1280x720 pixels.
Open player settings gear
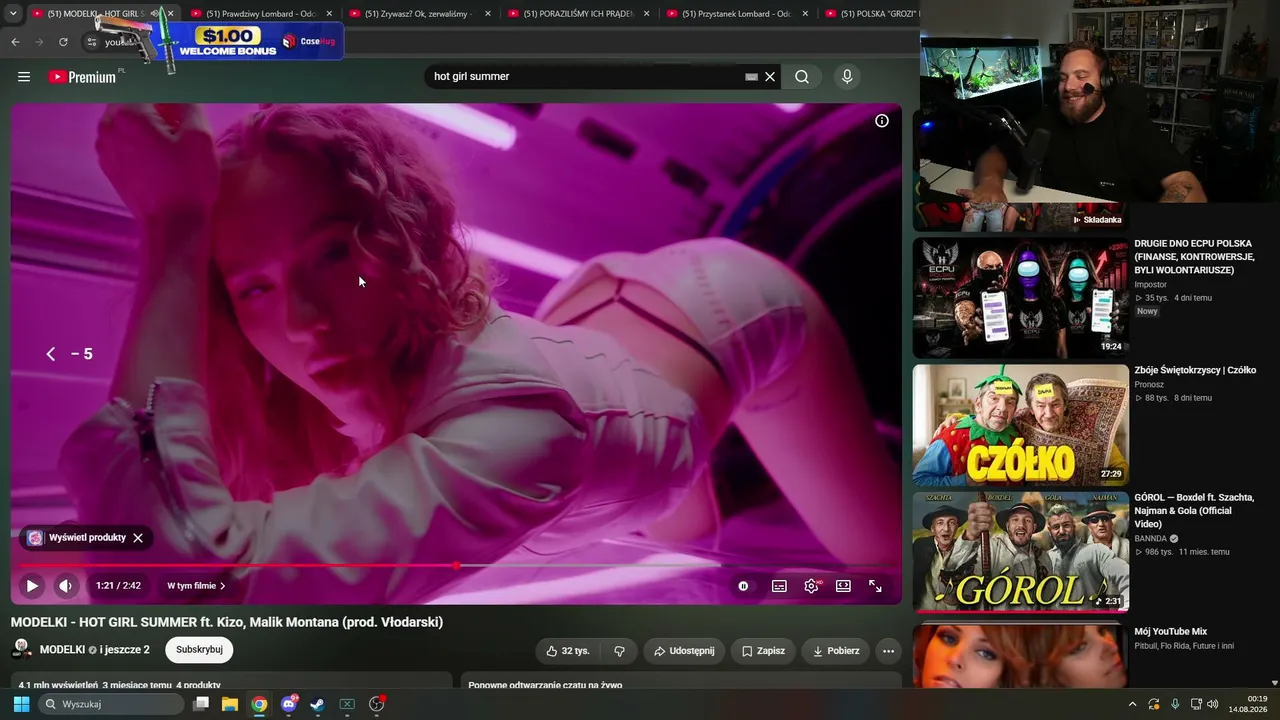[x=811, y=586]
